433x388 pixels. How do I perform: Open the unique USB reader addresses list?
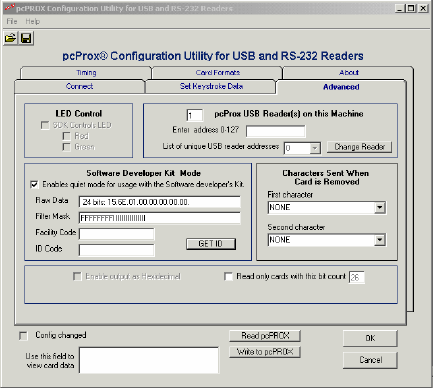314,148
